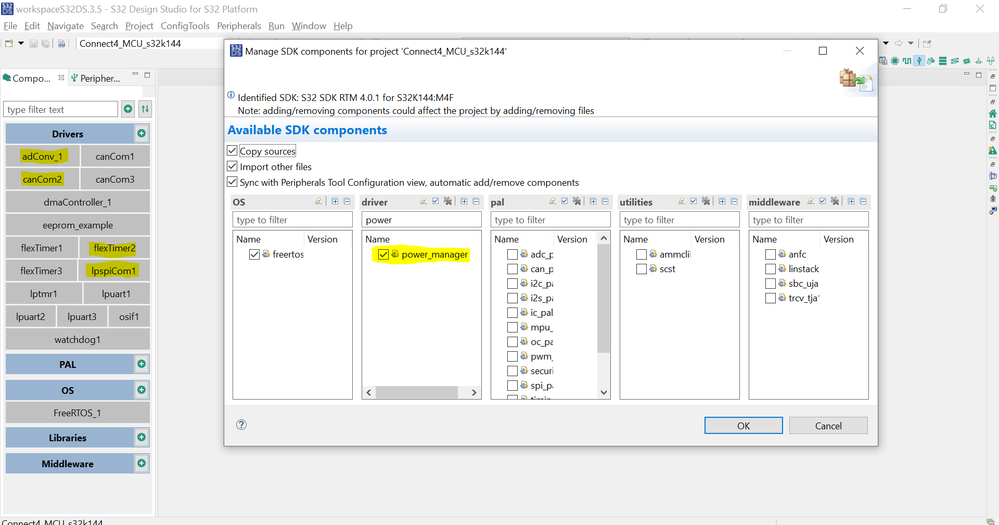The height and width of the screenshot is (525, 999).
Task: Click the help question mark icon in dialog
Action: click(x=241, y=425)
